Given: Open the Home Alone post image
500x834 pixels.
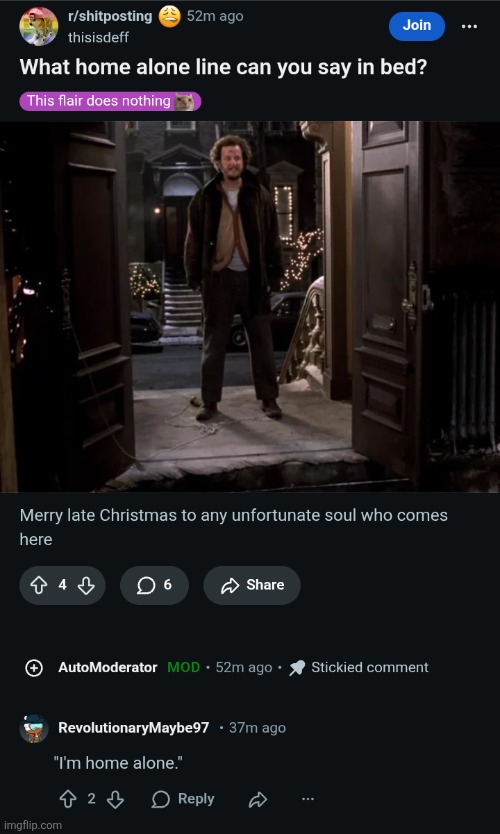Looking at the screenshot, I should (x=250, y=306).
